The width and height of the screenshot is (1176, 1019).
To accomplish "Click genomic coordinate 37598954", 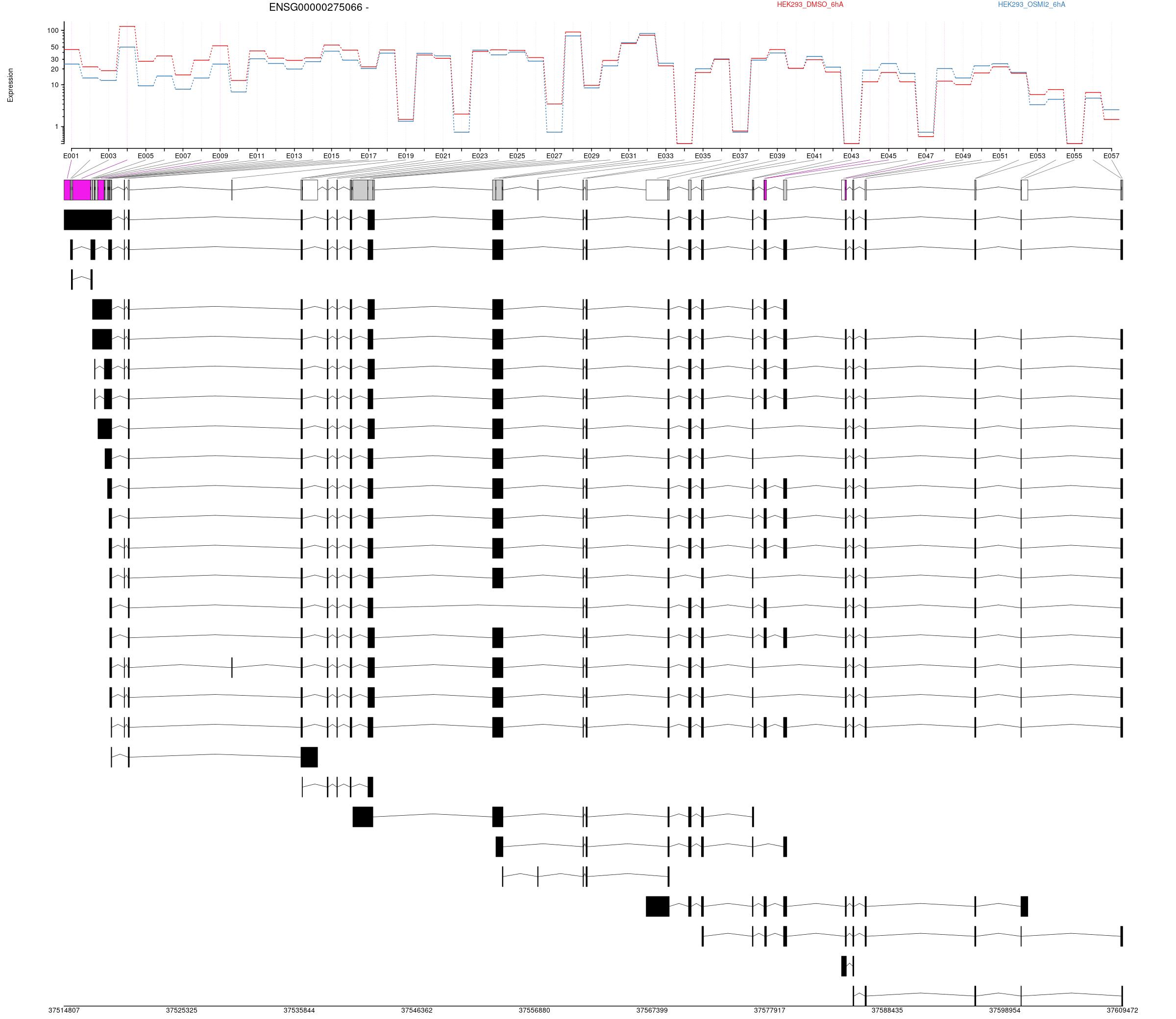I will pyautogui.click(x=1005, y=1011).
